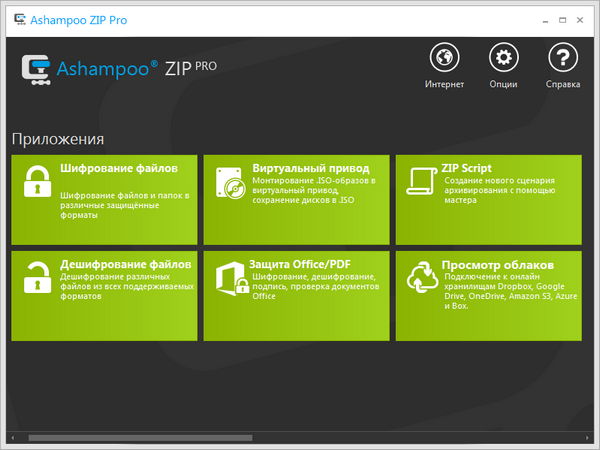Open Опции via the gear icon

[504, 57]
